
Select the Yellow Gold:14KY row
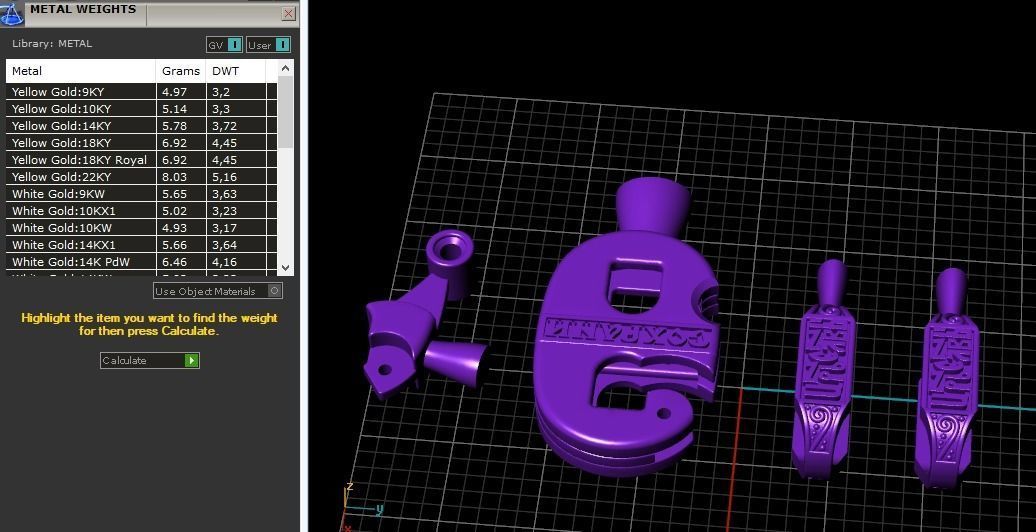(x=141, y=126)
